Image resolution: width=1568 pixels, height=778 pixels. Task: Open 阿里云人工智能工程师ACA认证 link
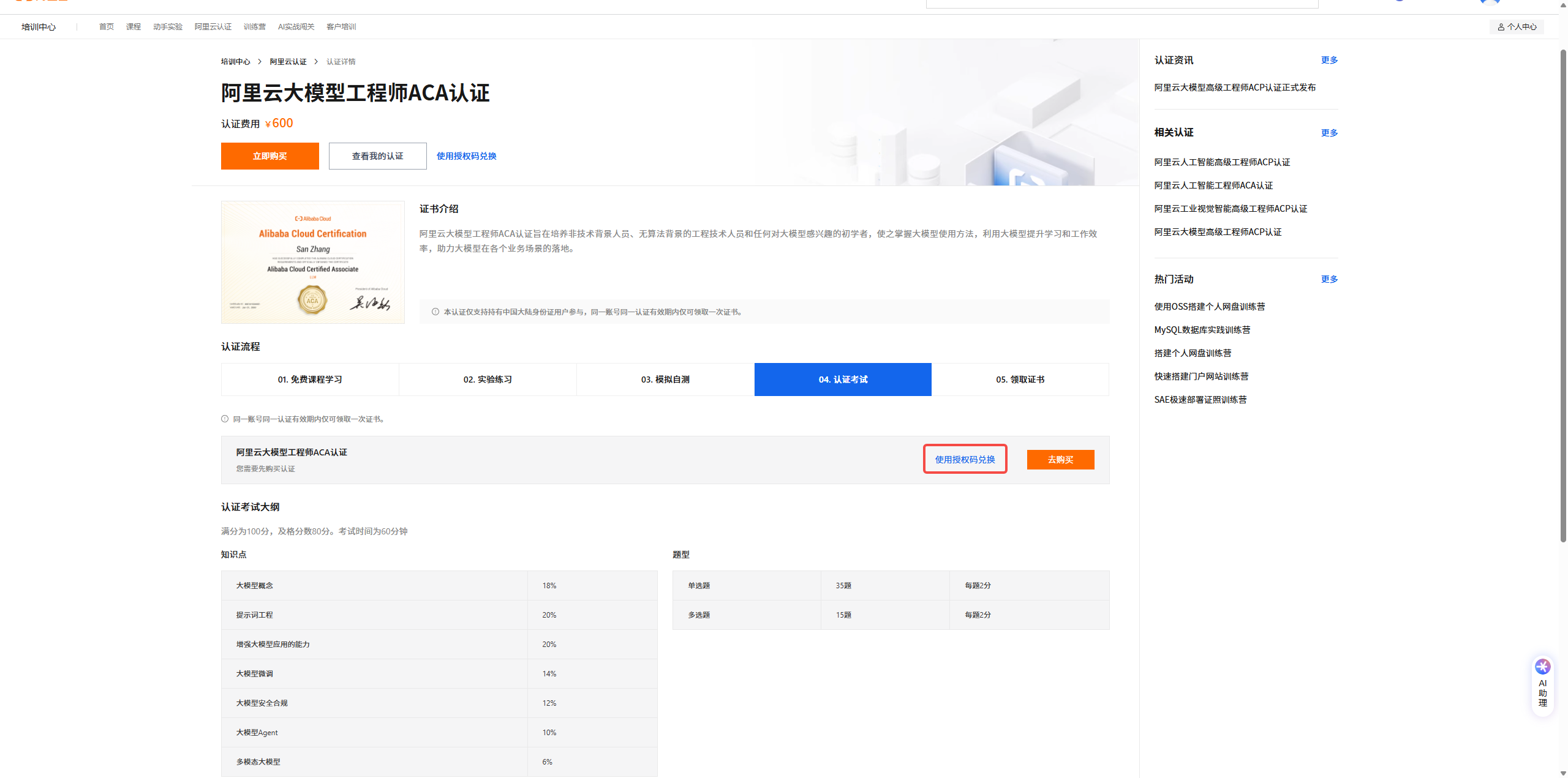coord(1213,185)
